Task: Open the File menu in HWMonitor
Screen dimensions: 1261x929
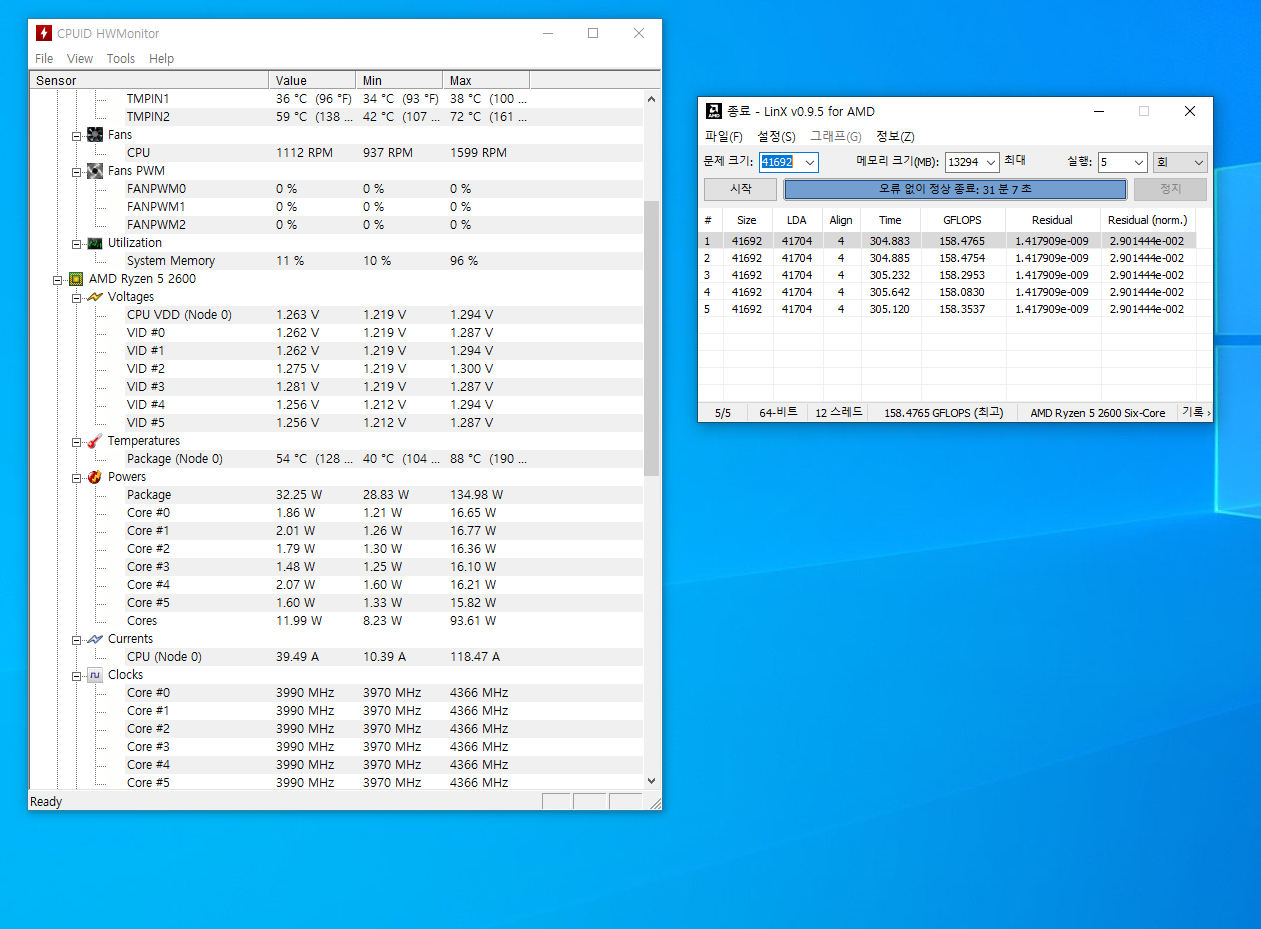Action: 44,59
